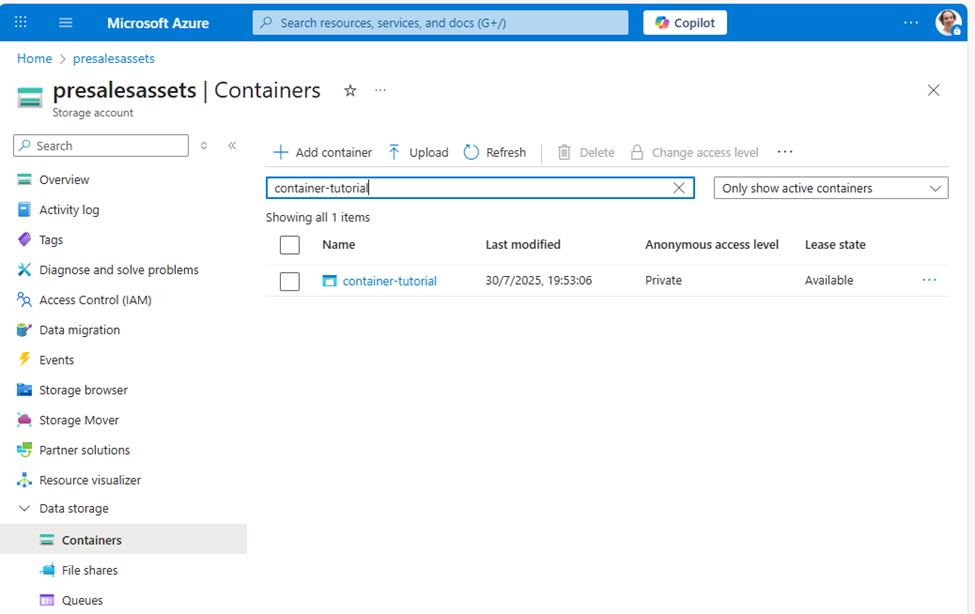Select the container-tutorial row checkbox
975x614 pixels.
(290, 281)
